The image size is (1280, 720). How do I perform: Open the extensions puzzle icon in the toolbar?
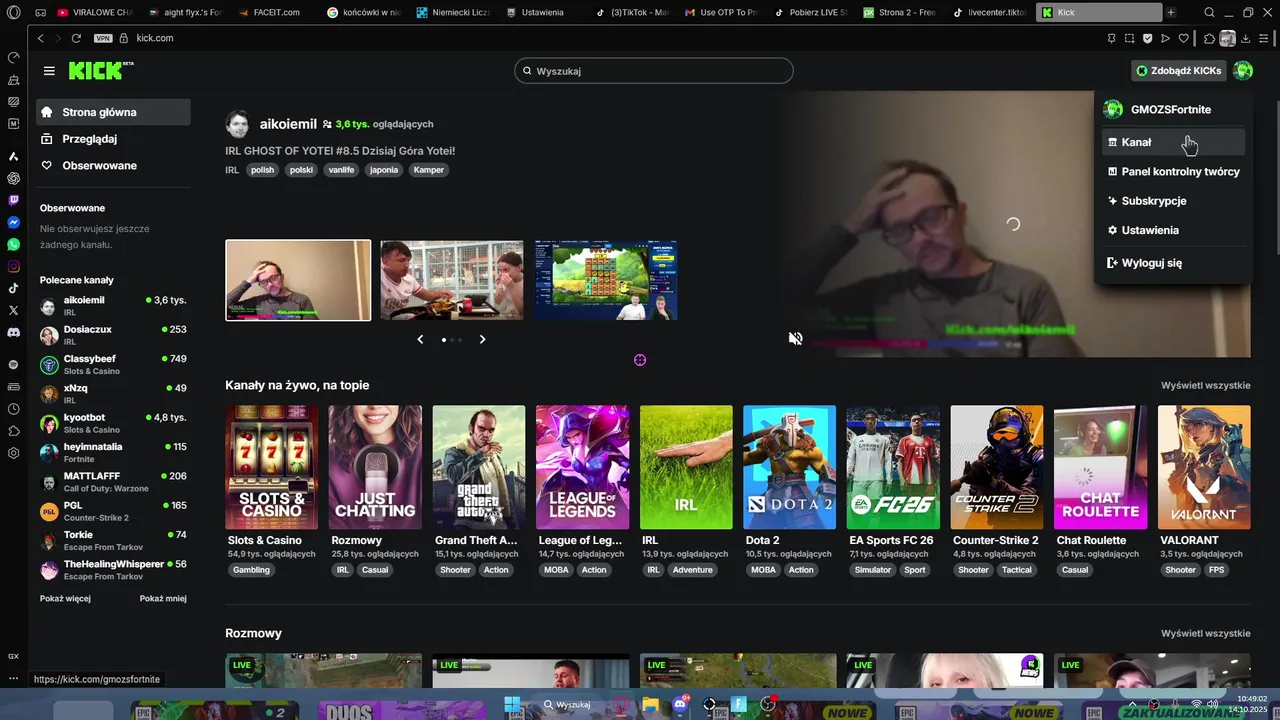[1209, 38]
